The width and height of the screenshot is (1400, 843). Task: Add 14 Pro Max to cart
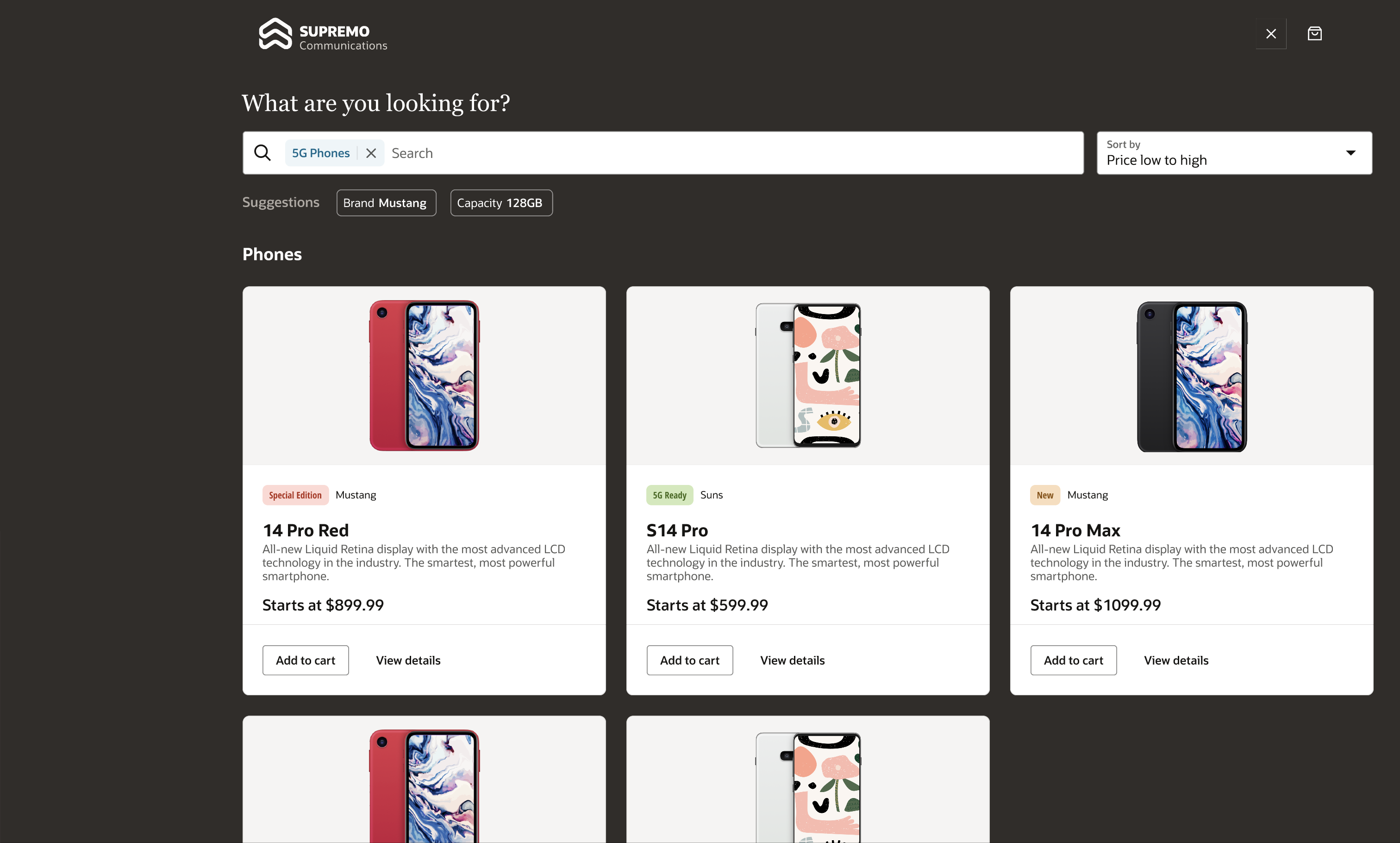pos(1073,660)
